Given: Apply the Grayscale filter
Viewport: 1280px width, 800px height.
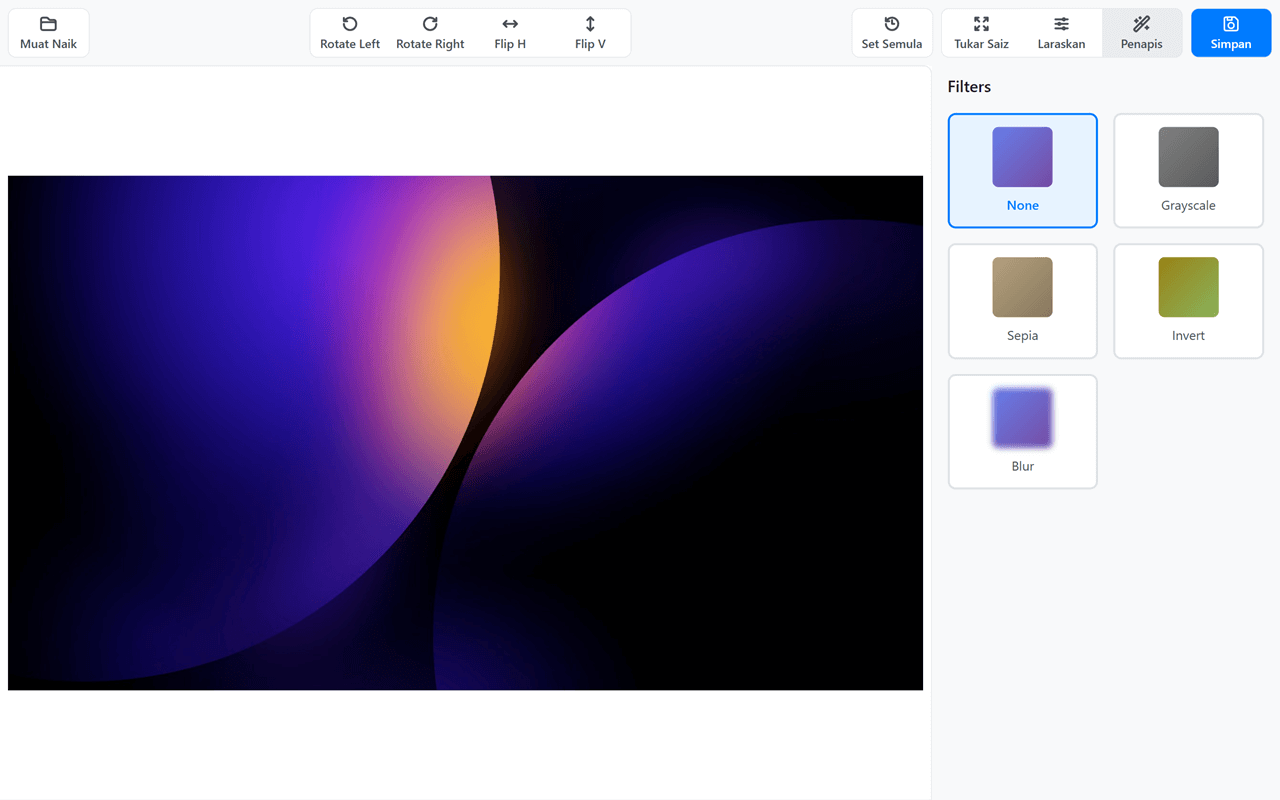Looking at the screenshot, I should click(1189, 171).
